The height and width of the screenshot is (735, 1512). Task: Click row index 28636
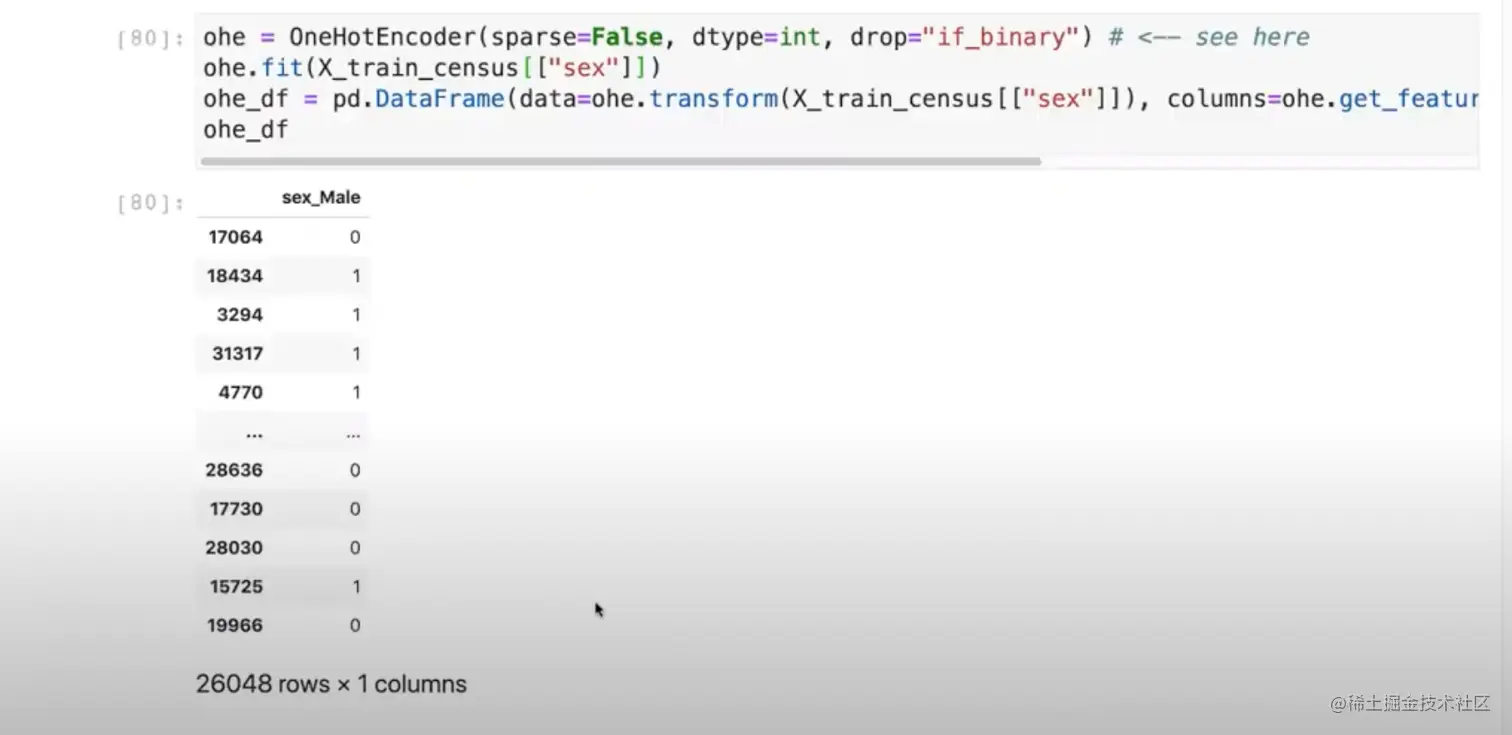tap(234, 470)
